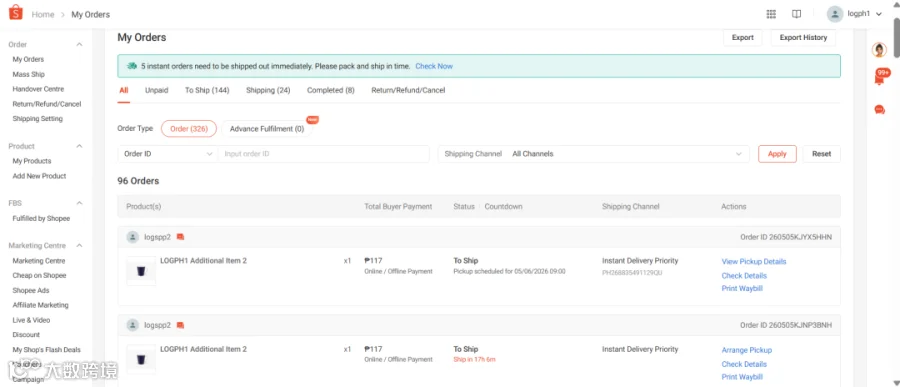Click tracking number PH268835491129QU

coord(632,273)
